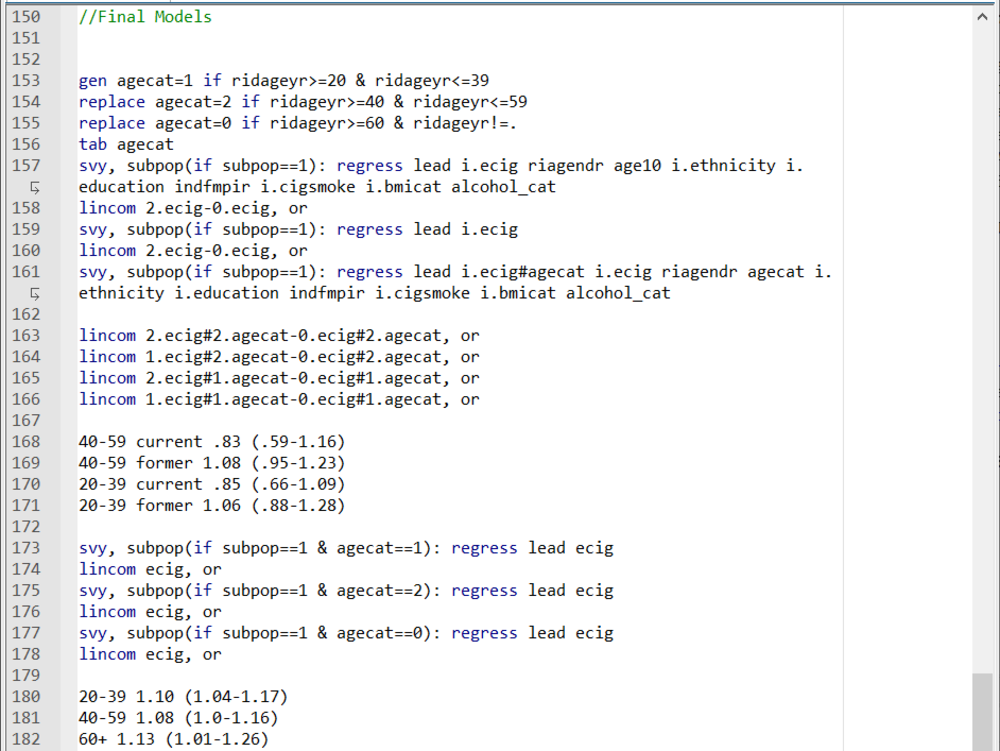This screenshot has width=1000, height=751.
Task: Click the scrollbar up arrow
Action: (982, 15)
